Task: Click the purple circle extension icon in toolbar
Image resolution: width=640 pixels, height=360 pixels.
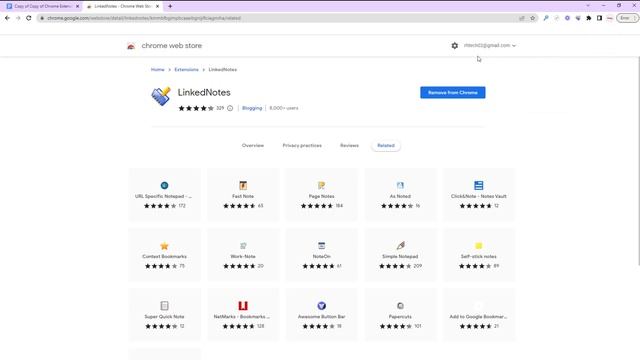Action: coord(567,18)
